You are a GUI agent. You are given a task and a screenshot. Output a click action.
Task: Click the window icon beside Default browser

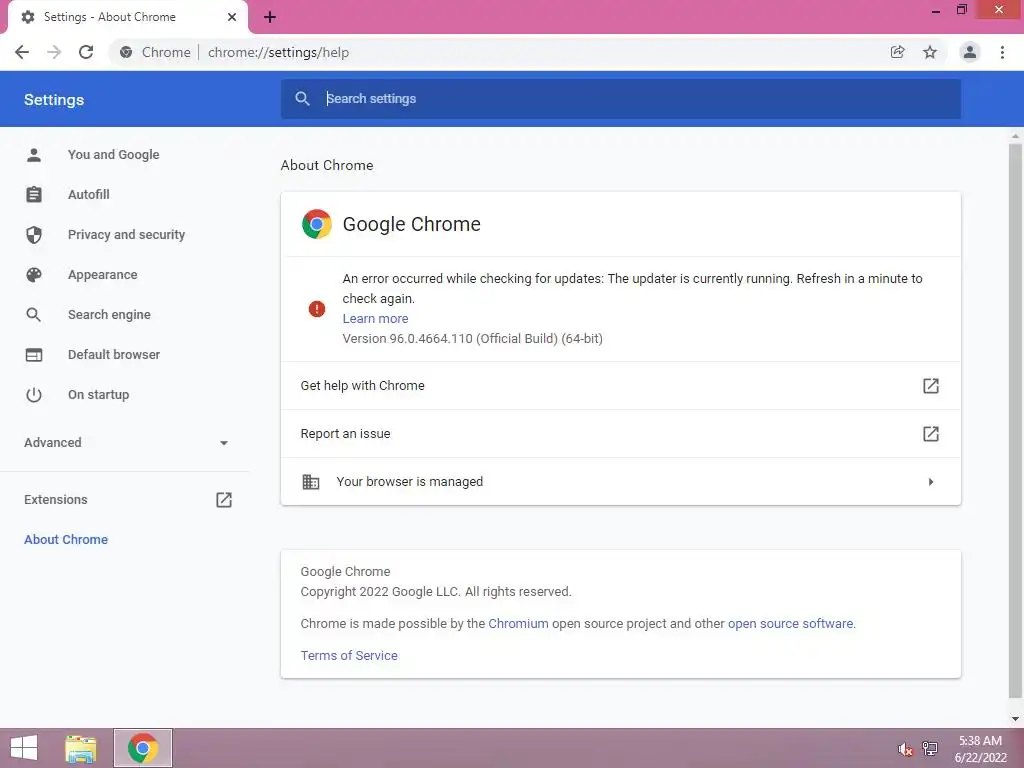[34, 355]
